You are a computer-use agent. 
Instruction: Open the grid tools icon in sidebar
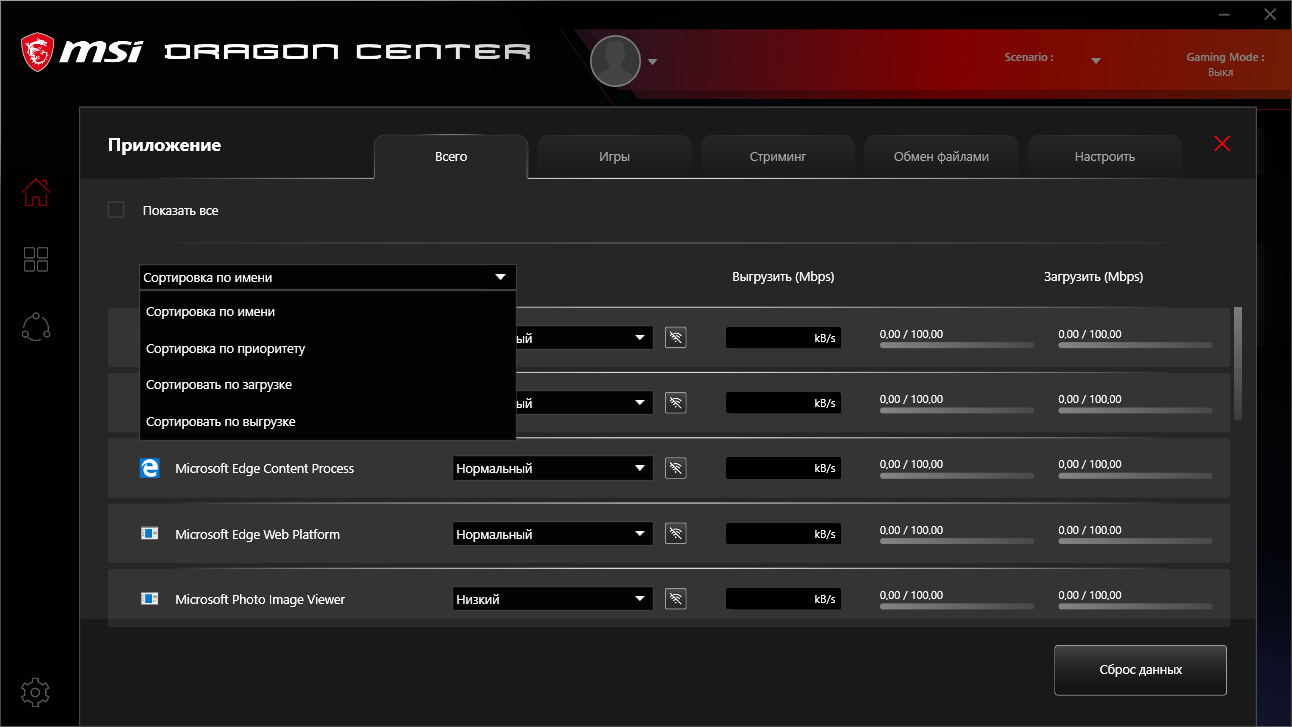point(36,259)
